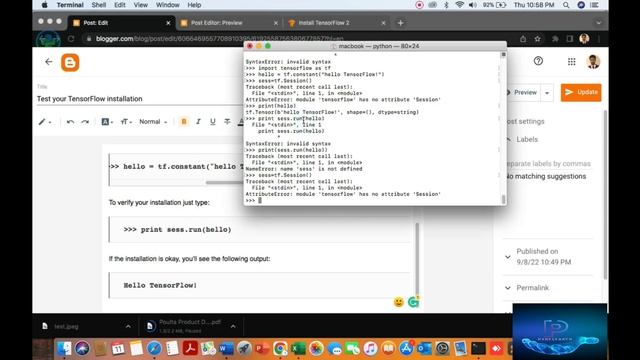Switch to the Install TensorFlow 2 tab
This screenshot has width=640, height=360.
pos(336,23)
